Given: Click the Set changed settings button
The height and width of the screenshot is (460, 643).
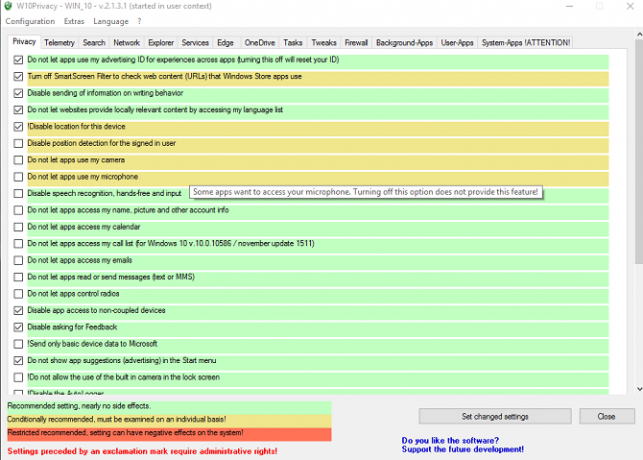Looking at the screenshot, I should [495, 417].
